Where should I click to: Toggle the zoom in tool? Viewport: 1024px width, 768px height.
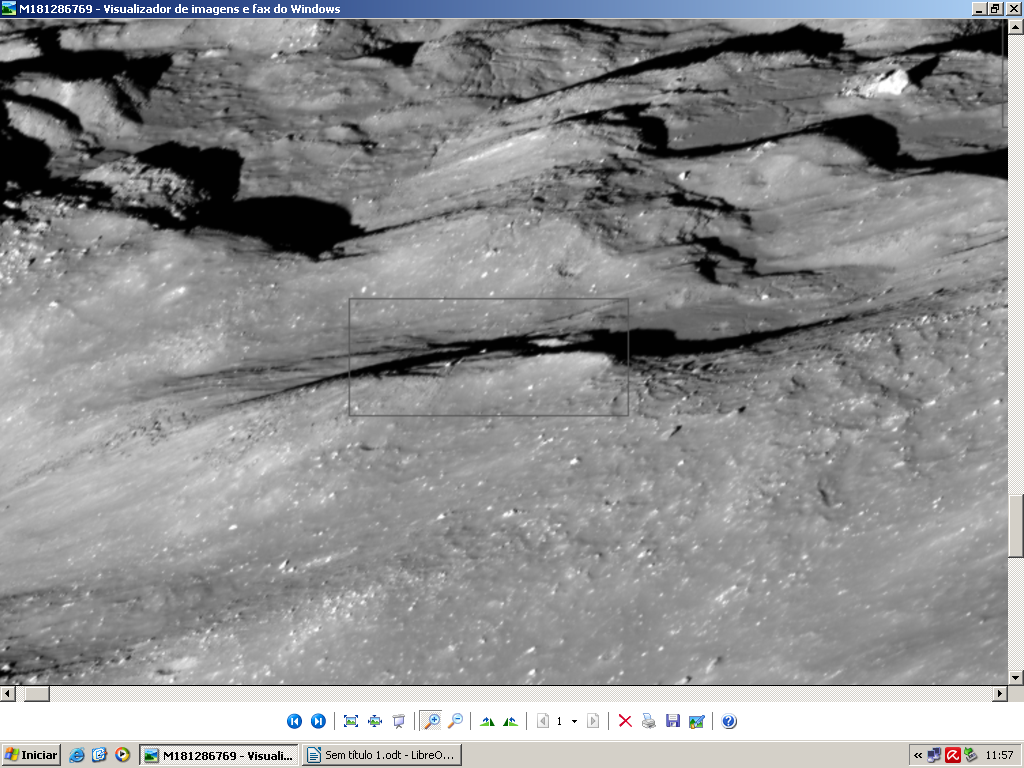431,721
